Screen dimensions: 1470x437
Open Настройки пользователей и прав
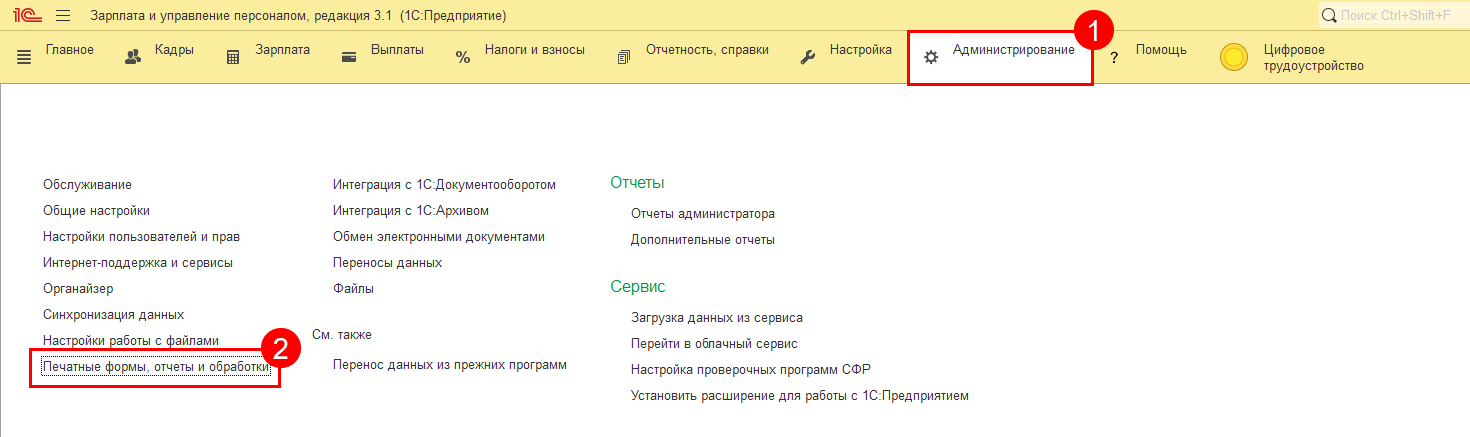pos(141,237)
